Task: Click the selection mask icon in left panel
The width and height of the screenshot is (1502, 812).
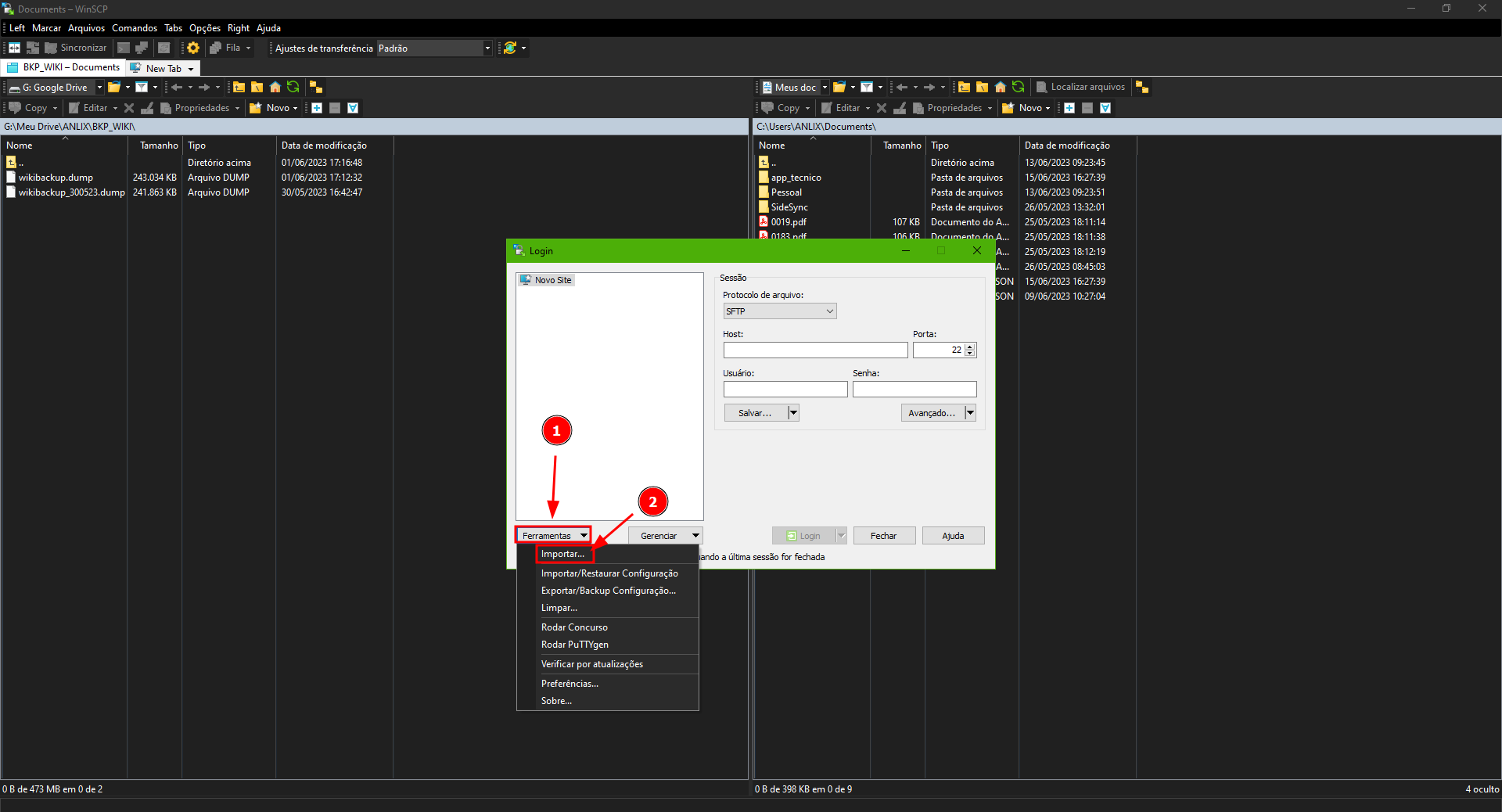Action: point(353,108)
